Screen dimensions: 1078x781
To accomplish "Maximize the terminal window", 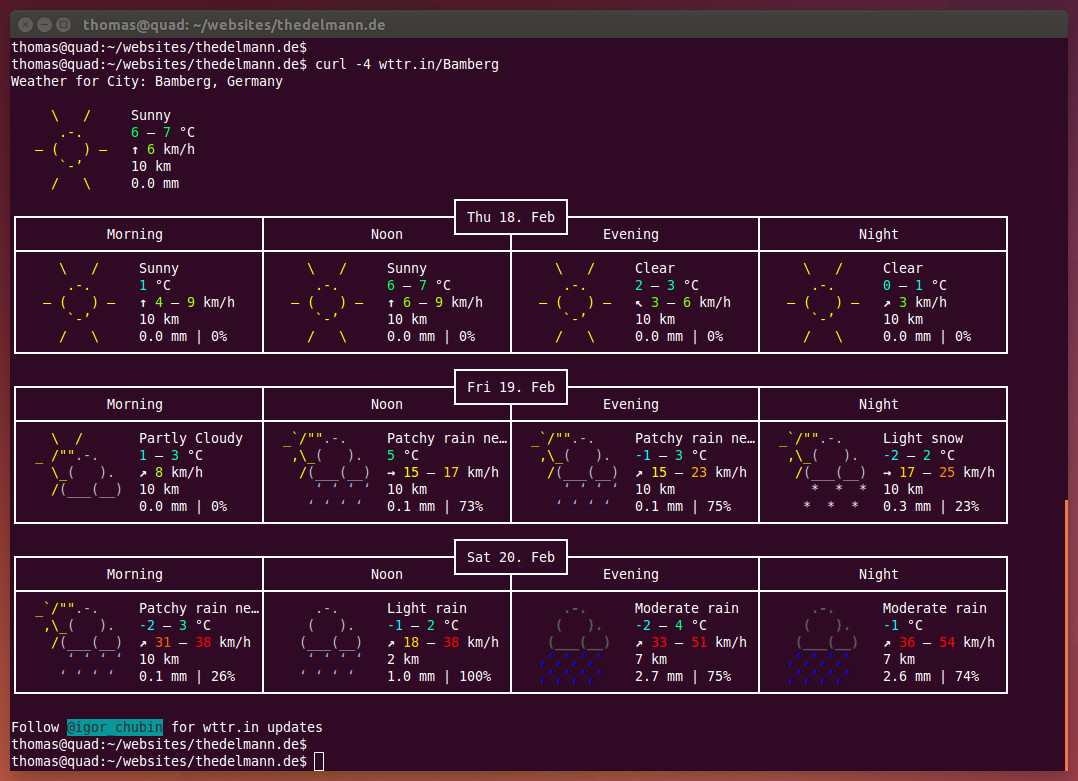I will [x=63, y=25].
